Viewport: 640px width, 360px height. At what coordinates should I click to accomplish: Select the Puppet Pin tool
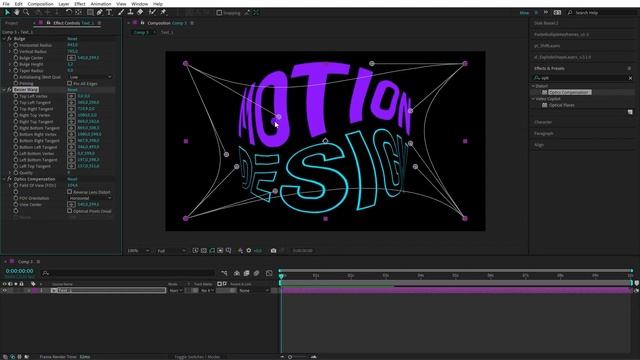coord(163,12)
